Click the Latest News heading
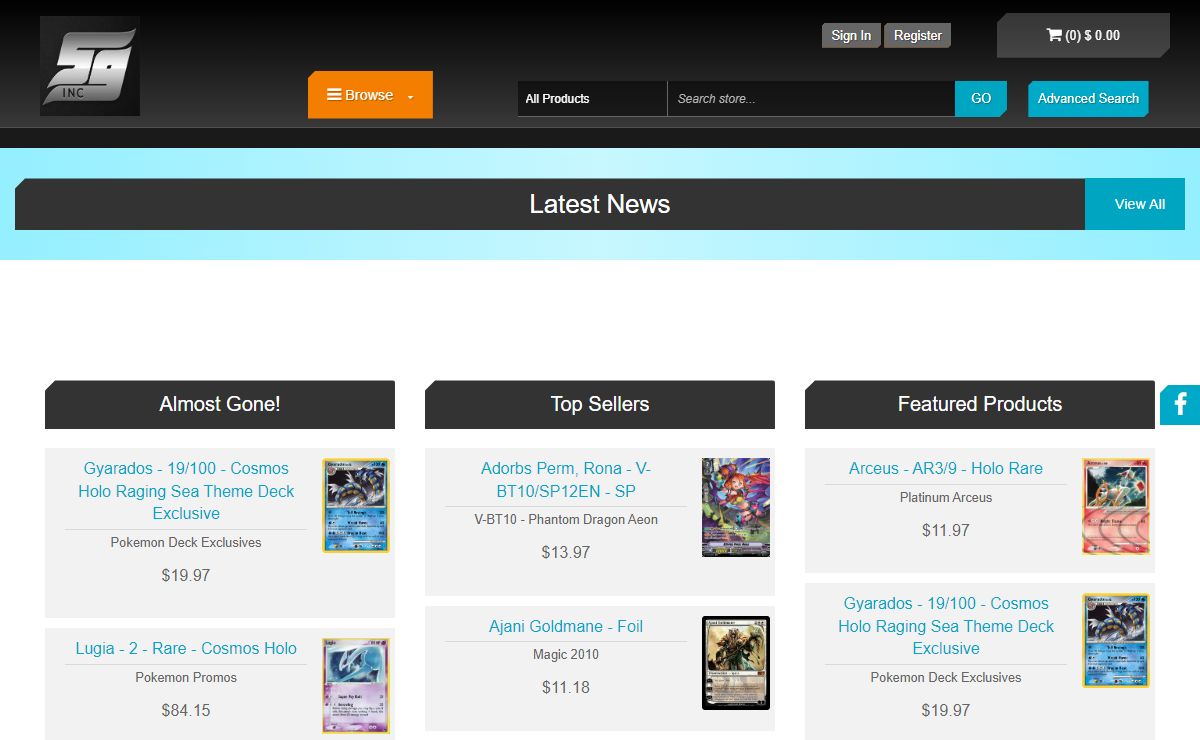 point(600,204)
